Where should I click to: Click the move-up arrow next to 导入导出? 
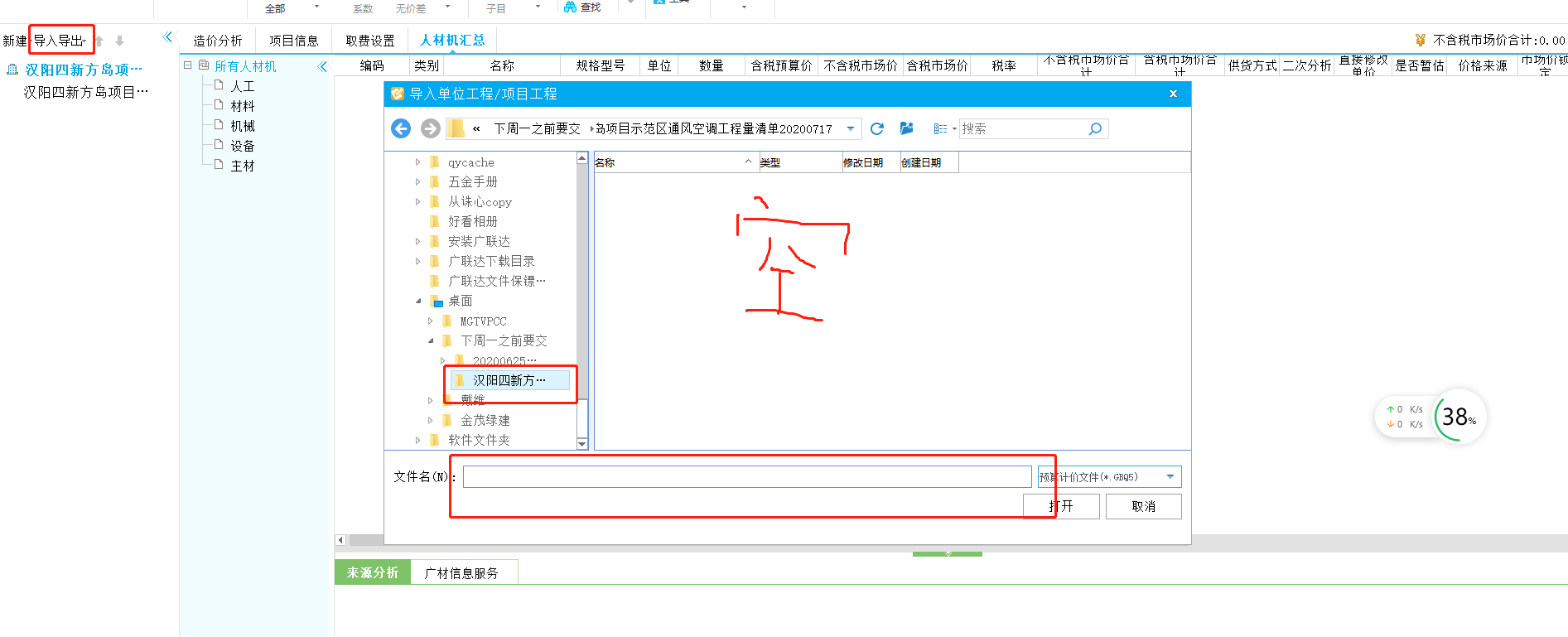(x=99, y=41)
